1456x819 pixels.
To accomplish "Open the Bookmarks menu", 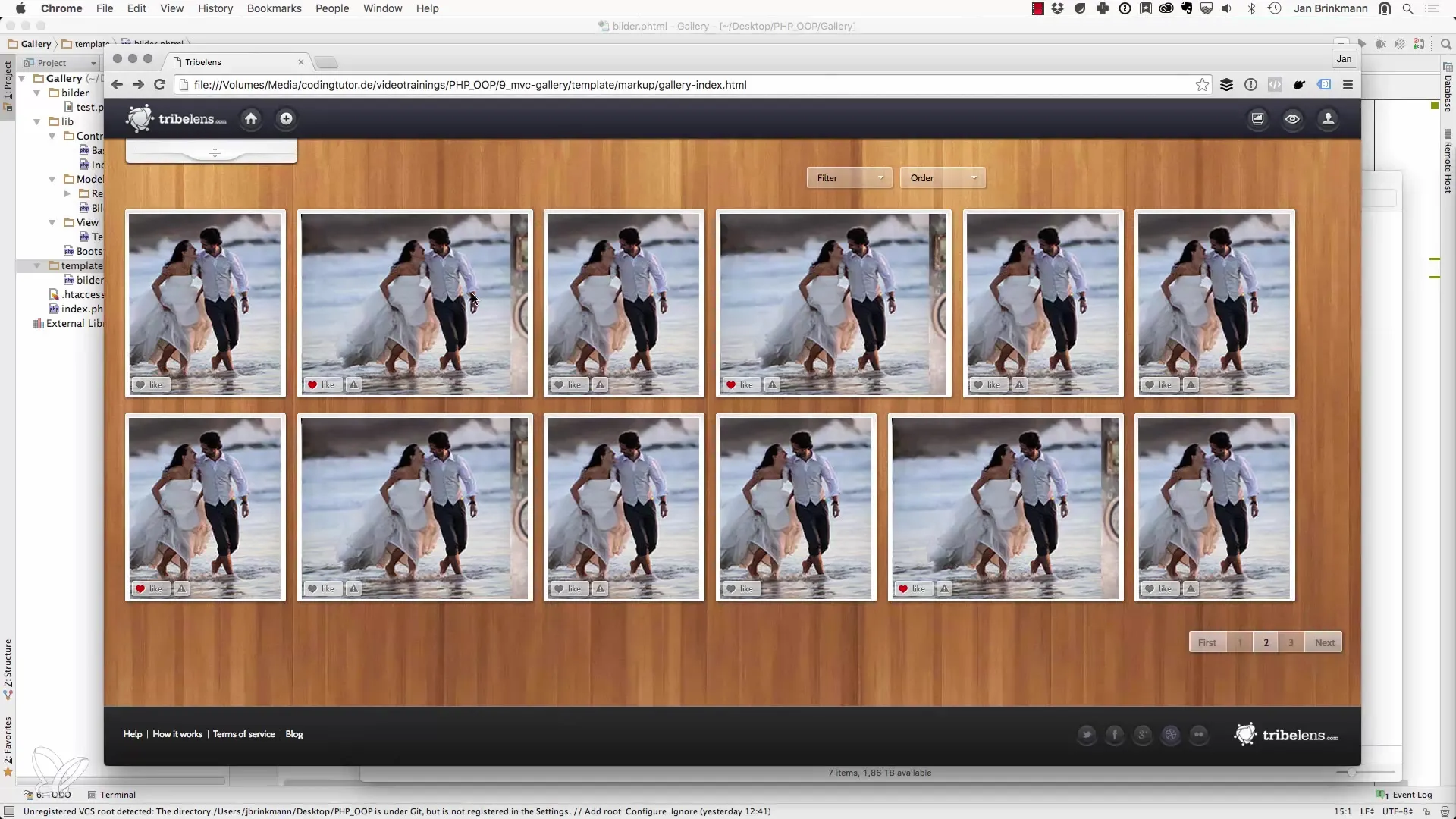I will click(274, 8).
